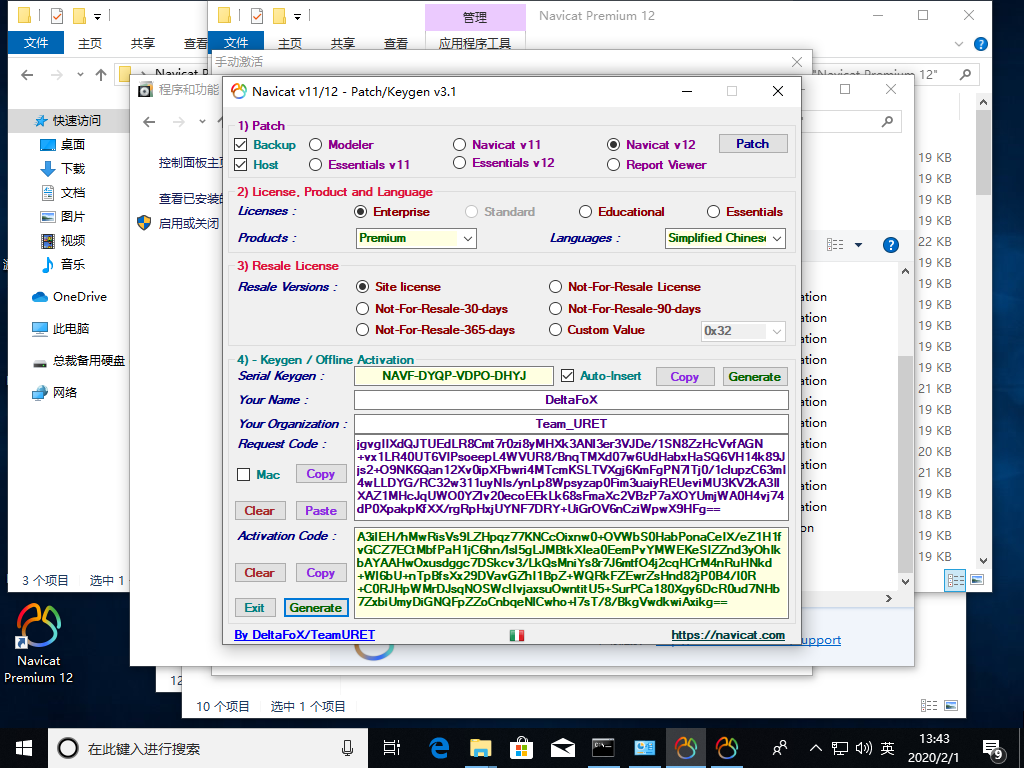Open File Explorer from the taskbar
1024x768 pixels.
pyautogui.click(x=481, y=748)
